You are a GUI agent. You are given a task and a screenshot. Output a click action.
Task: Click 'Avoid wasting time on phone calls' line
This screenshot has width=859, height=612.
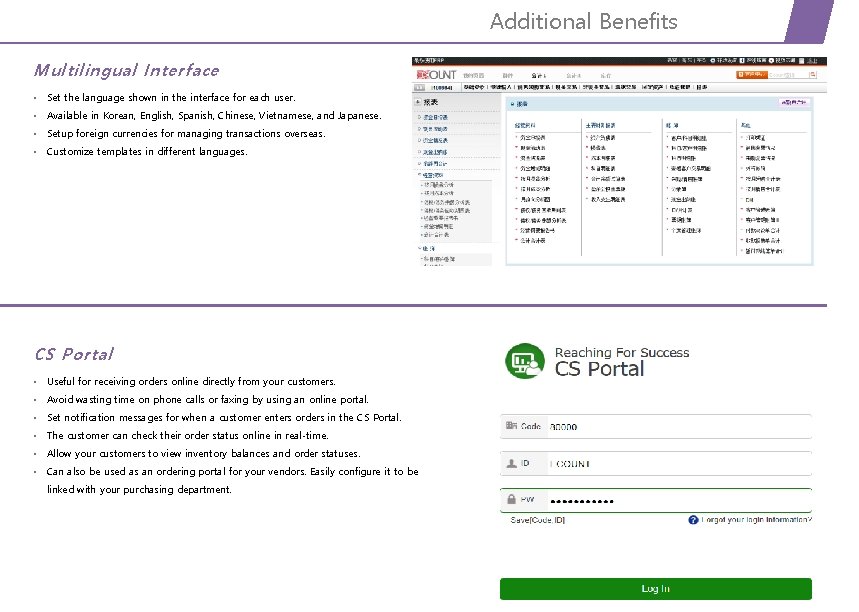pyautogui.click(x=208, y=399)
